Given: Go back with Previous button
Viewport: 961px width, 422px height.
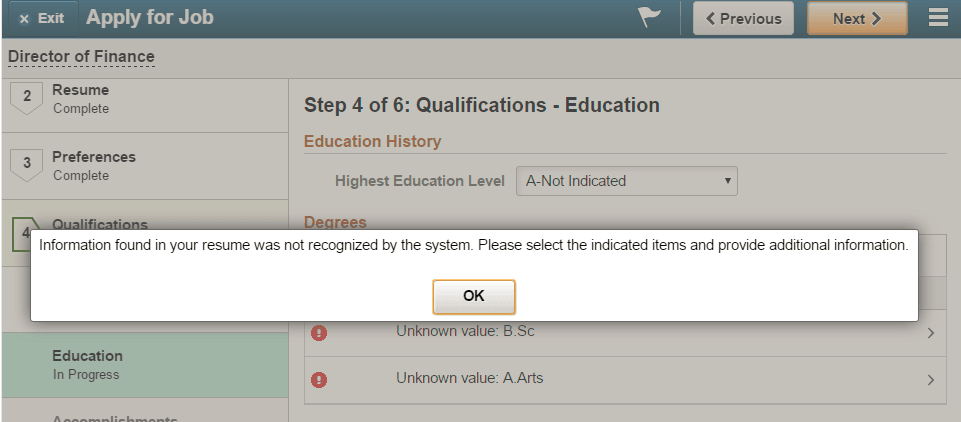Looking at the screenshot, I should [x=743, y=18].
